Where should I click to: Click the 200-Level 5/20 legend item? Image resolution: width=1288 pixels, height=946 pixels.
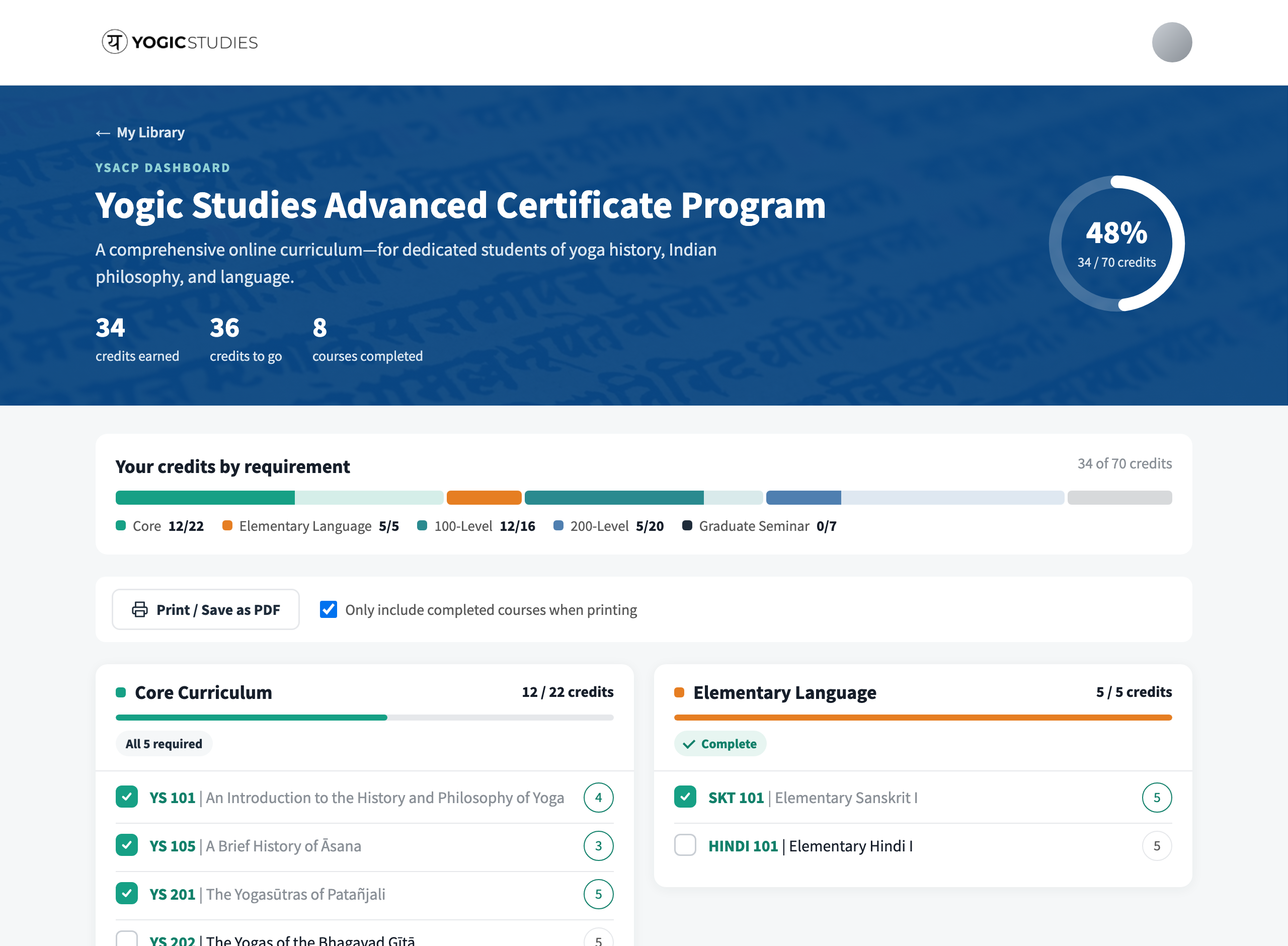608,526
